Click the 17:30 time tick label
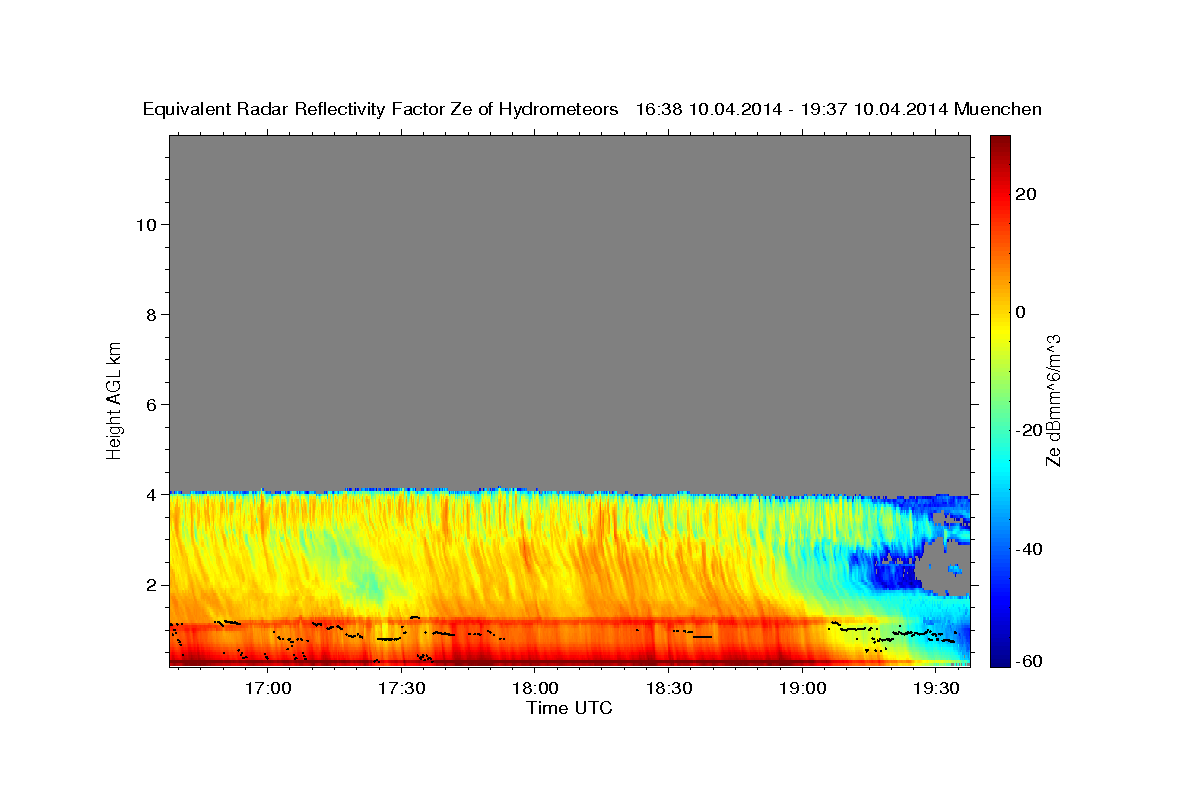Viewport: 1200px width, 800px height. 402,689
